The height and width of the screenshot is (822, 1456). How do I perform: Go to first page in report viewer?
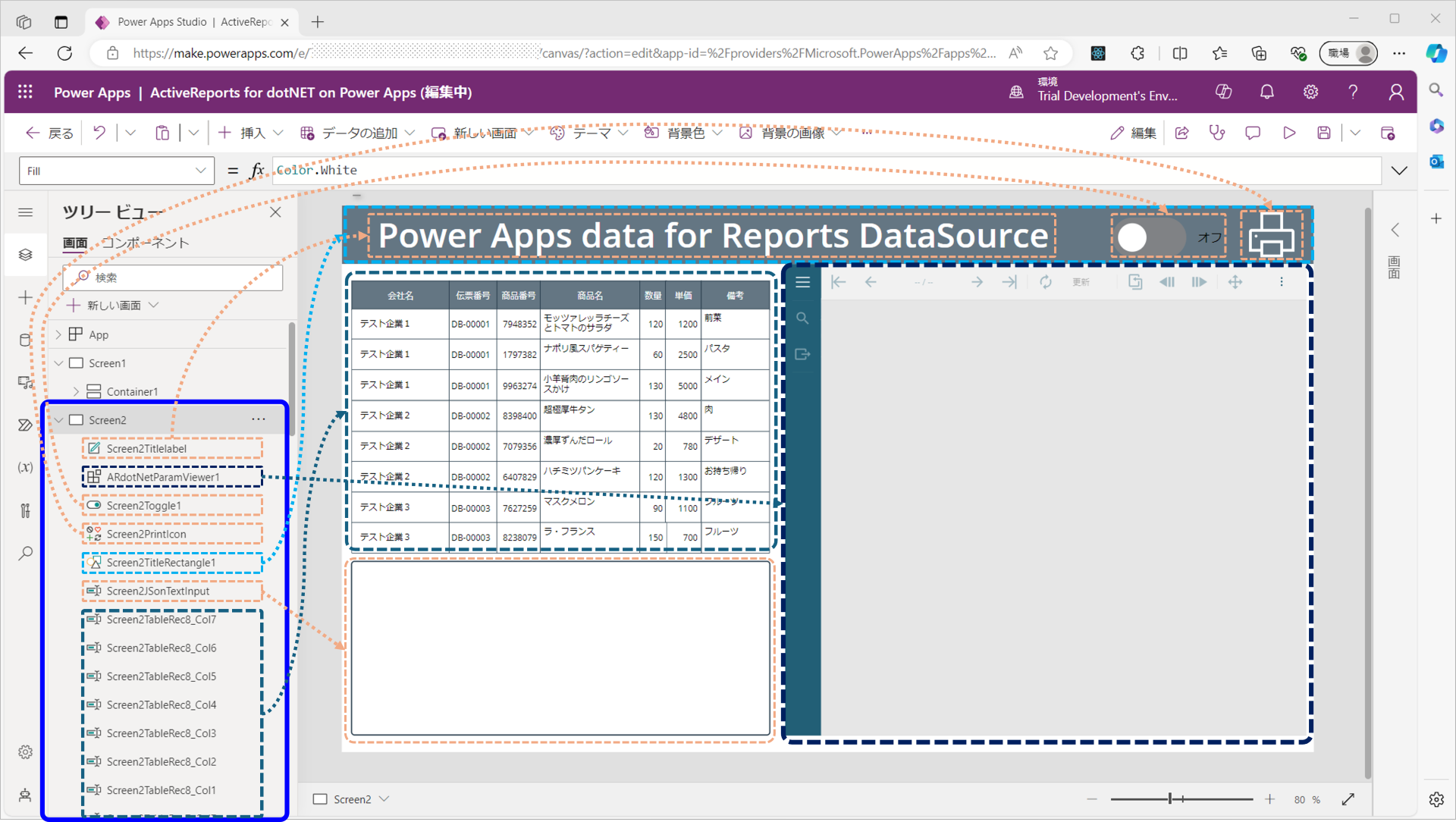point(838,282)
